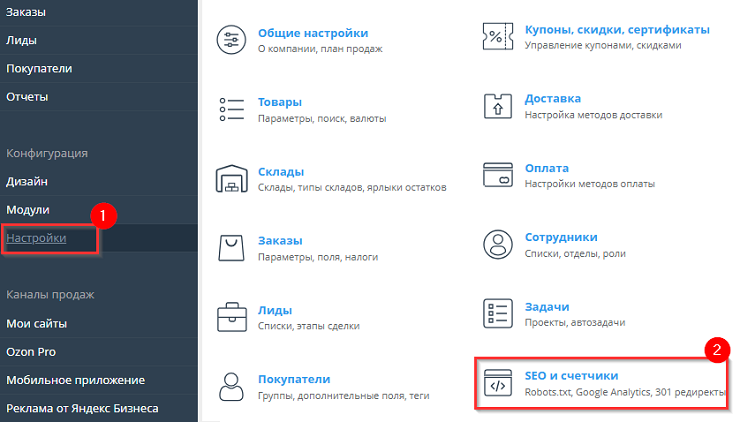740x422 pixels.
Task: Click the General settings sliders icon
Action: coord(231,40)
